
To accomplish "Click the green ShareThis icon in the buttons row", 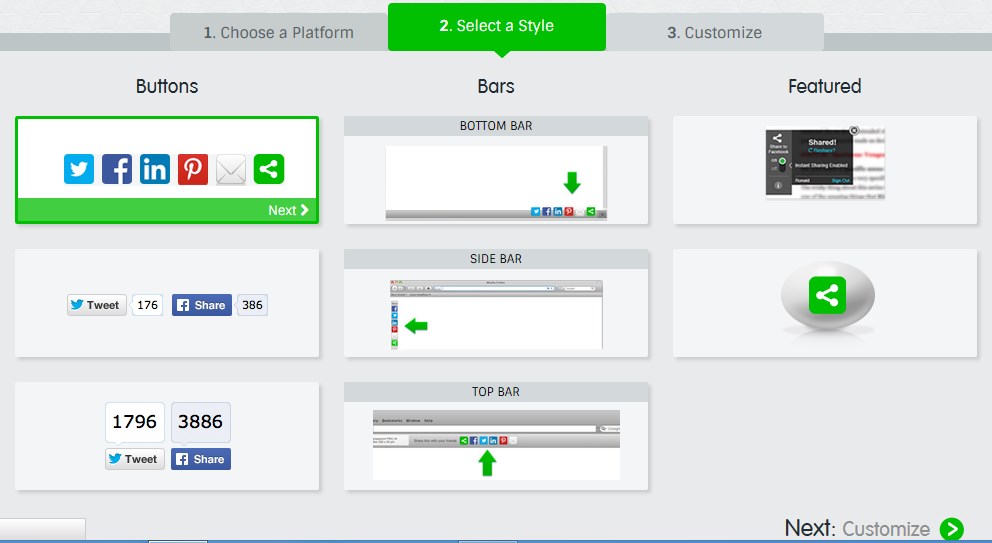I will pyautogui.click(x=269, y=169).
